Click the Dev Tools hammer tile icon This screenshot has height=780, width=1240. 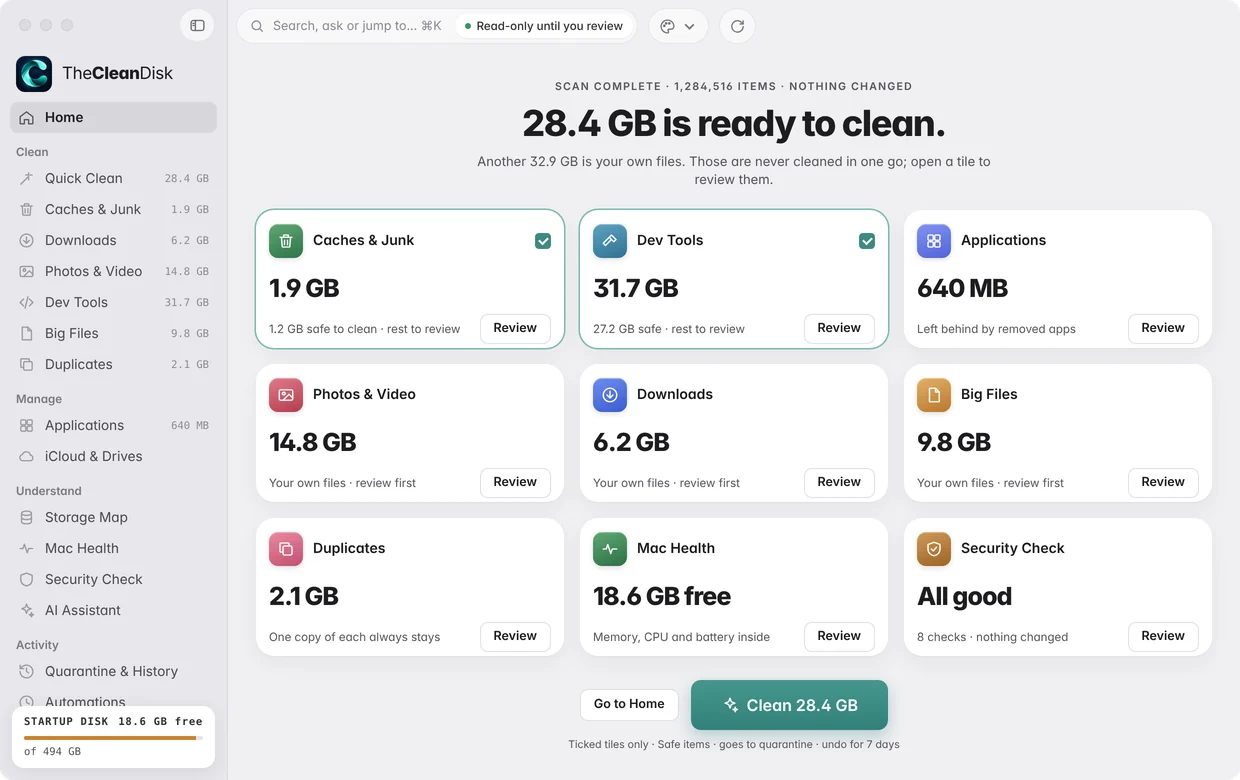[x=610, y=241]
